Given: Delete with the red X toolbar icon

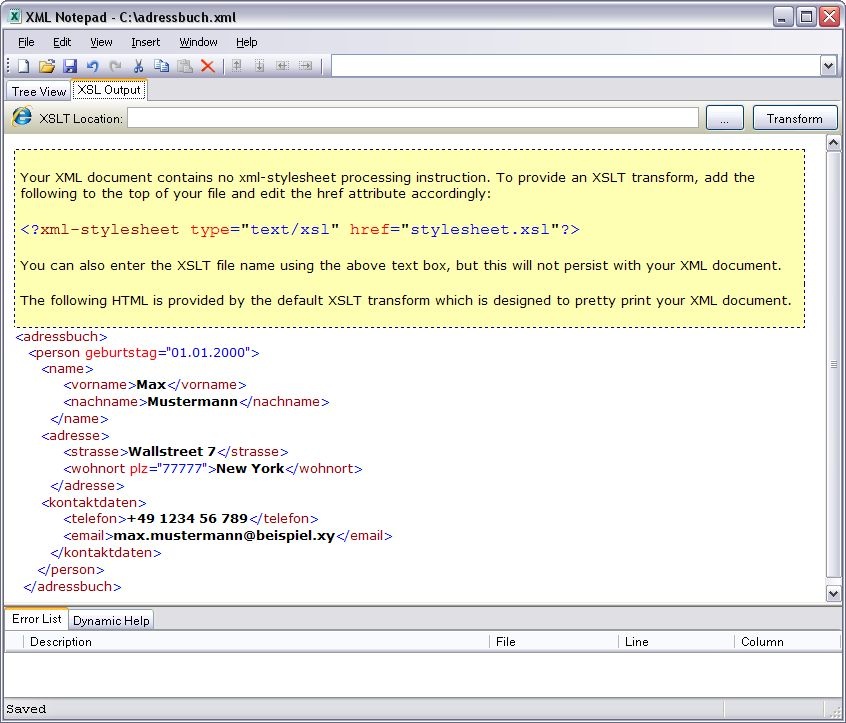Looking at the screenshot, I should 208,66.
